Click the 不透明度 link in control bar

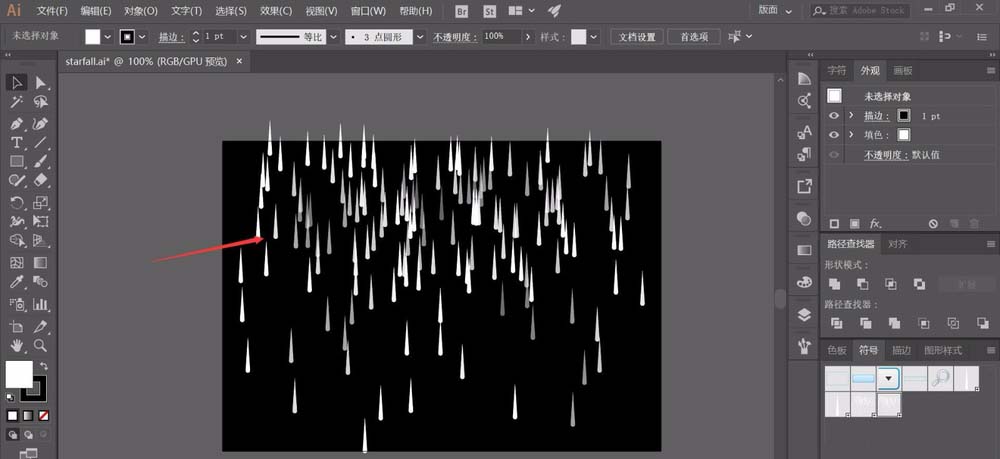point(455,37)
